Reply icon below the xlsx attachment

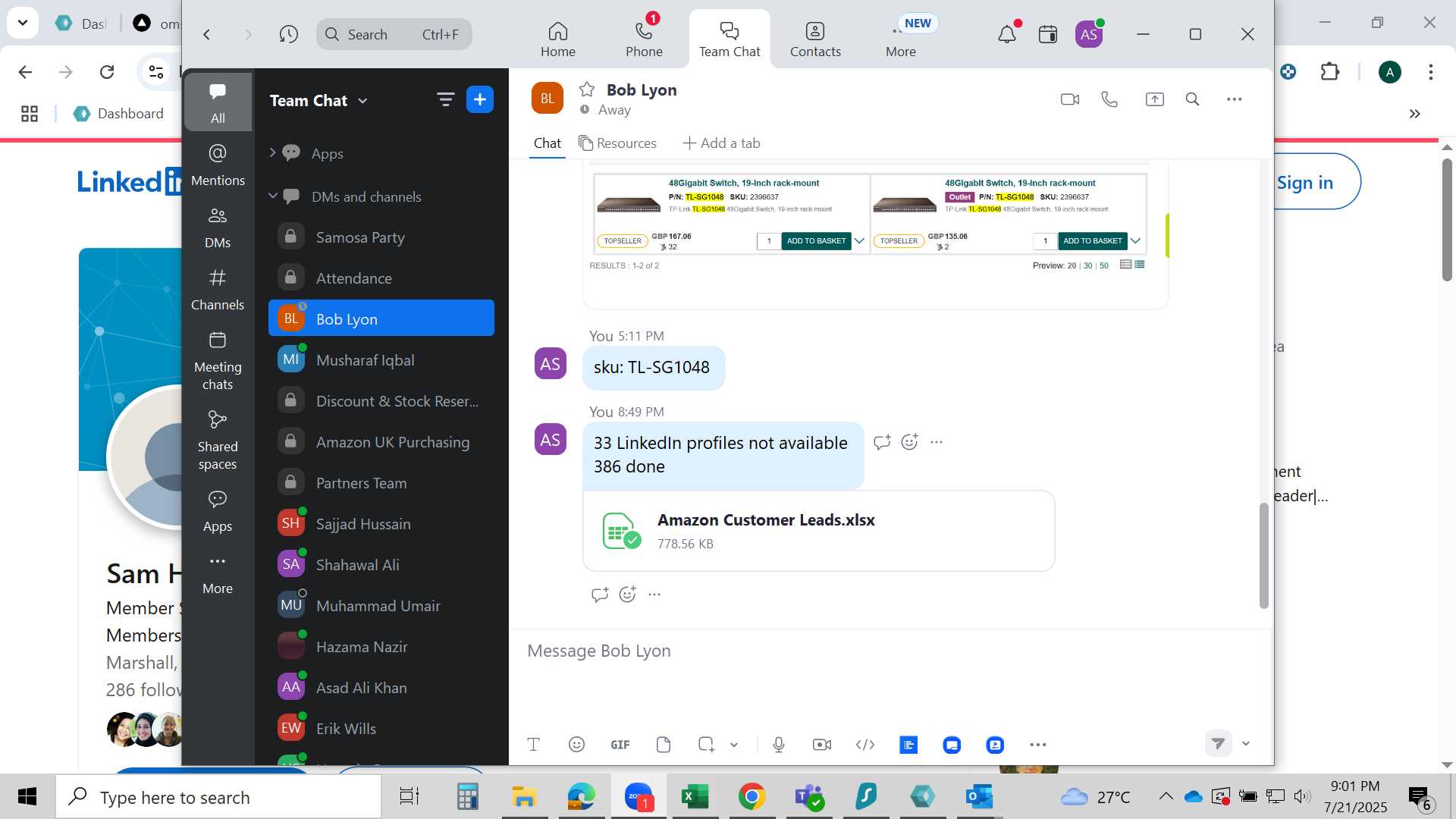pyautogui.click(x=599, y=595)
